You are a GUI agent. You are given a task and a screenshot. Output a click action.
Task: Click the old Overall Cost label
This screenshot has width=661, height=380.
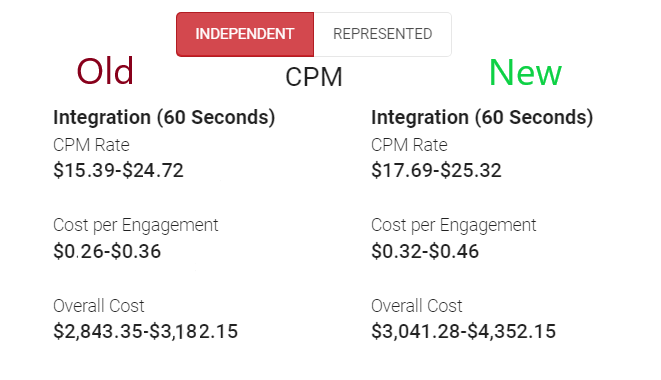coord(99,306)
